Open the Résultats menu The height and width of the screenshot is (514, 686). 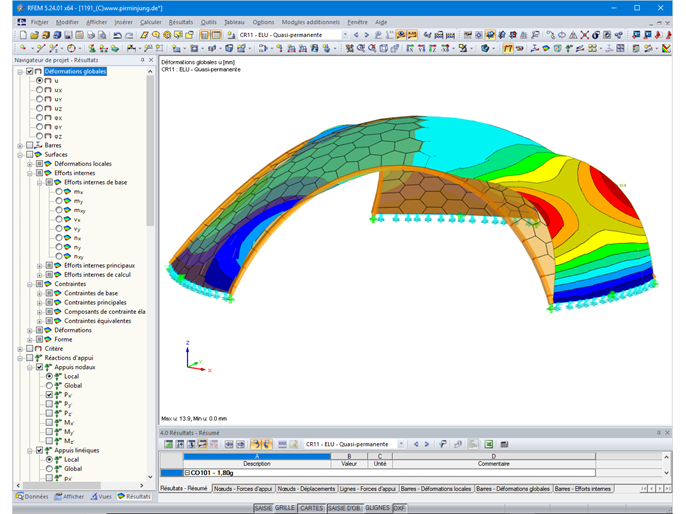[x=181, y=22]
